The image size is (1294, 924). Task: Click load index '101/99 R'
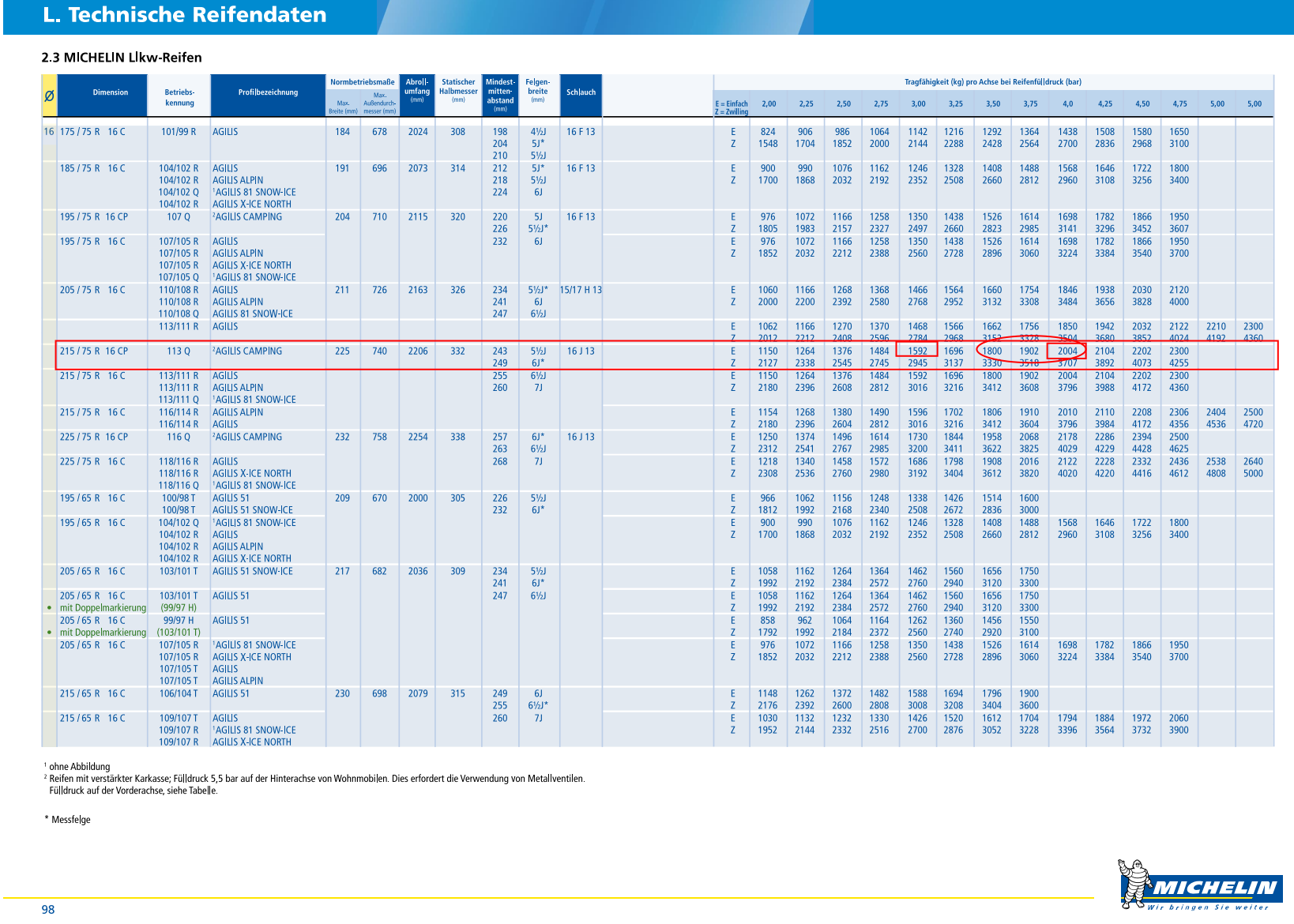pos(179,132)
